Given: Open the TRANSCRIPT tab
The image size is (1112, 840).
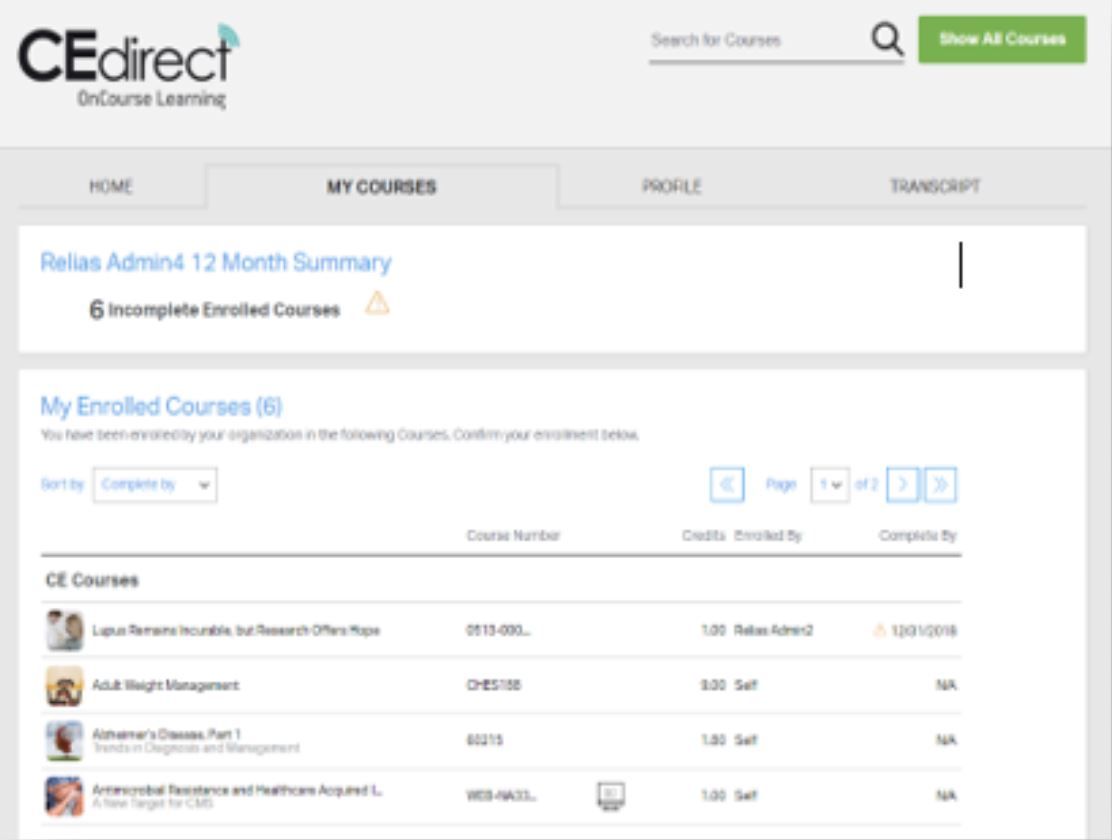Looking at the screenshot, I should (935, 187).
